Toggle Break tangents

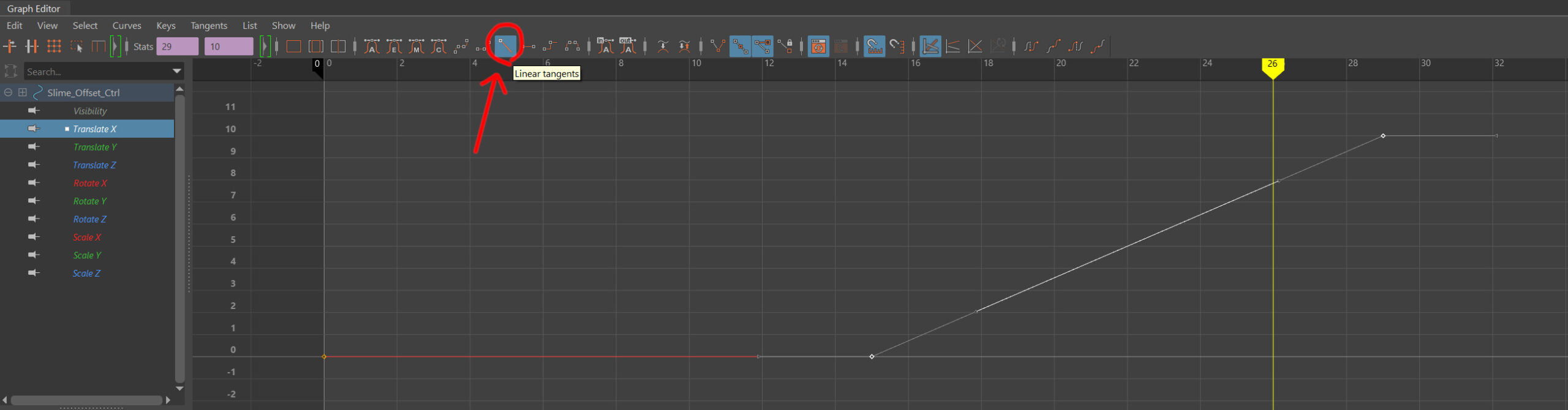coord(718,46)
